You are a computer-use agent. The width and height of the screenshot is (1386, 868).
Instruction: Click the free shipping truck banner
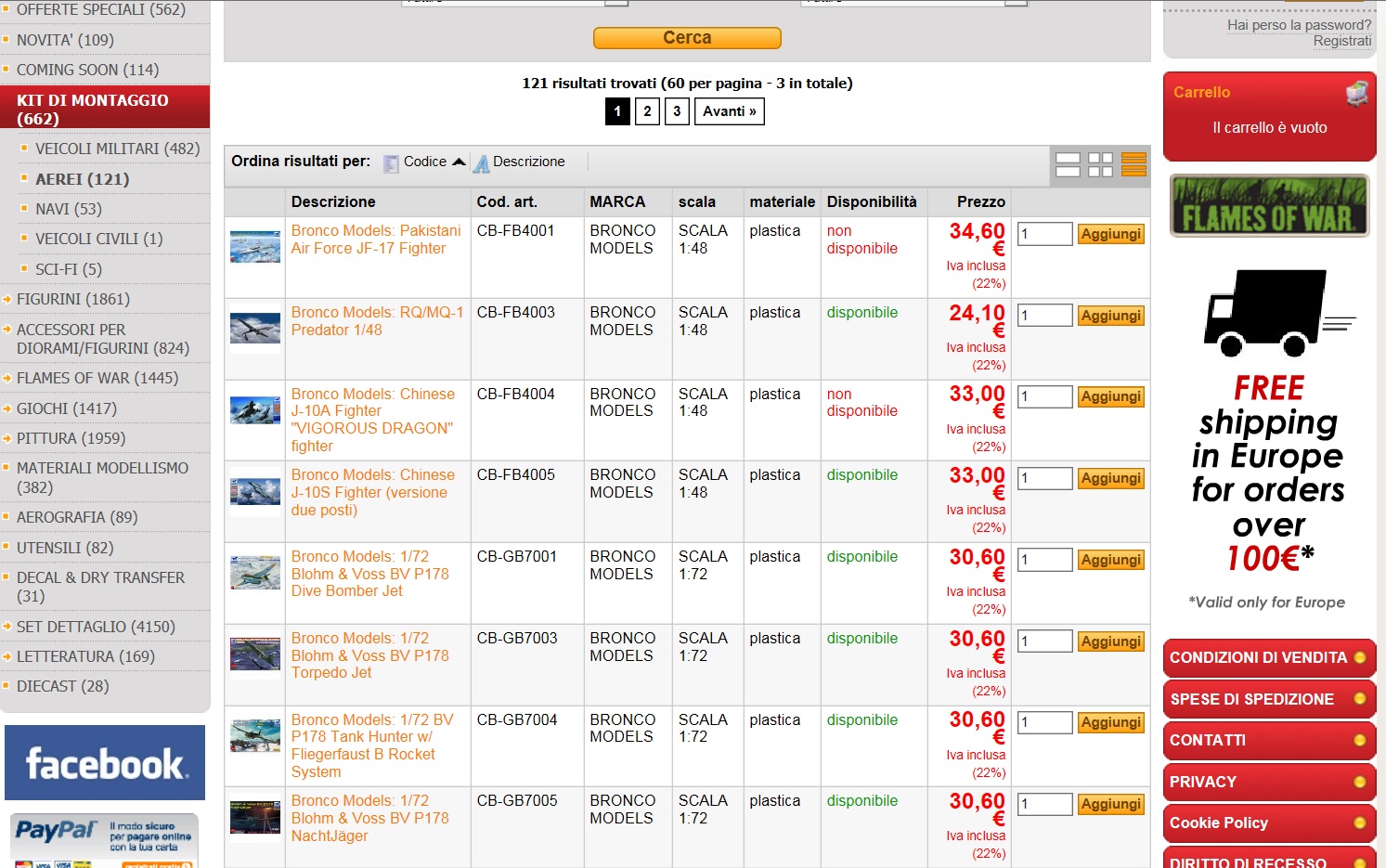click(x=1269, y=441)
